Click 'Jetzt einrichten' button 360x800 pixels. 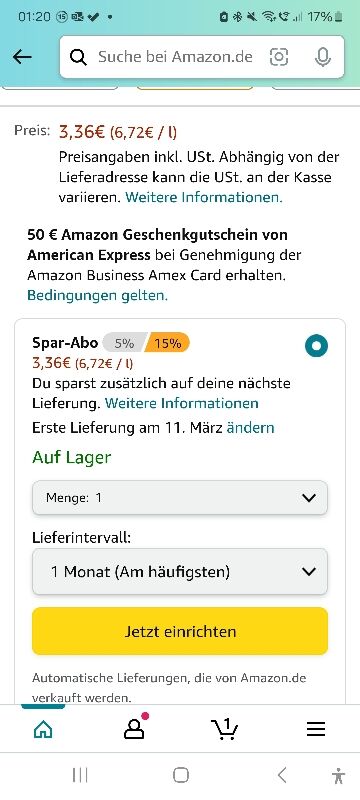click(x=180, y=631)
